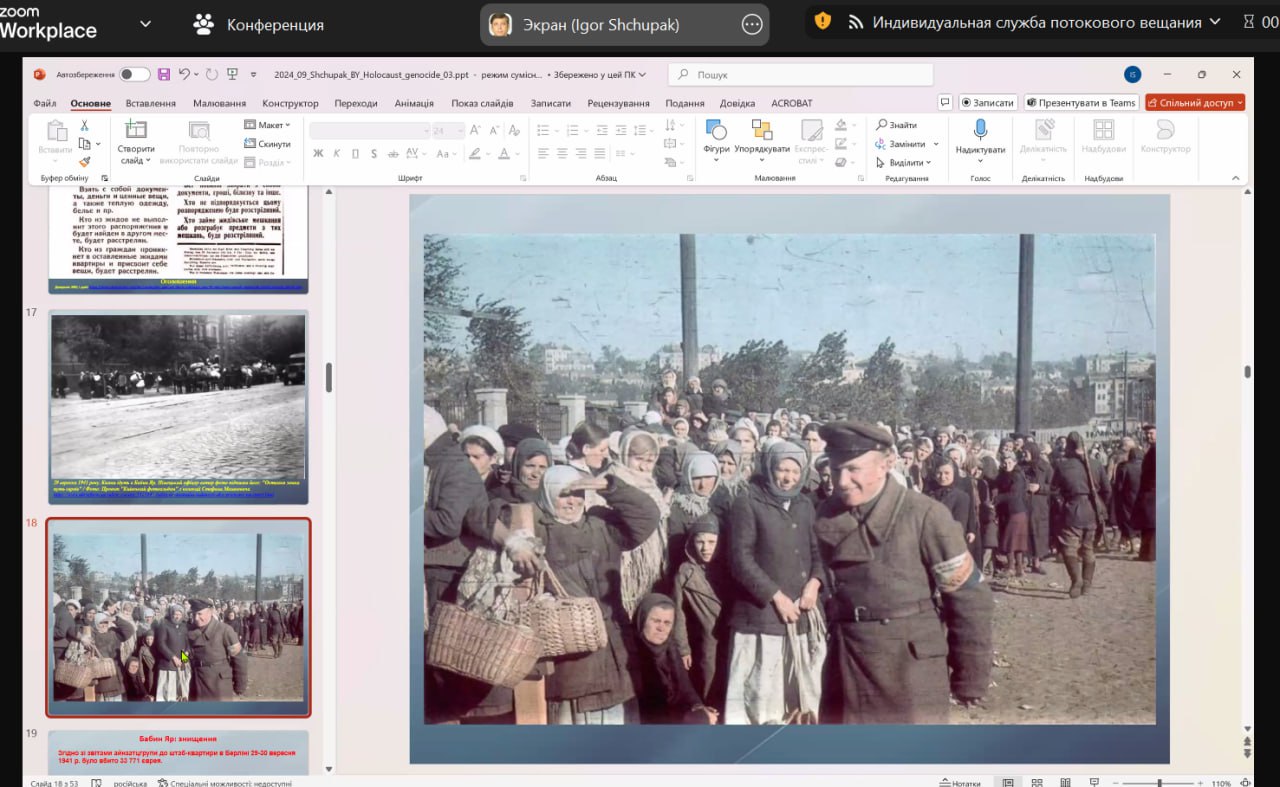
Task: Apply italic with the К button
Action: [x=337, y=153]
